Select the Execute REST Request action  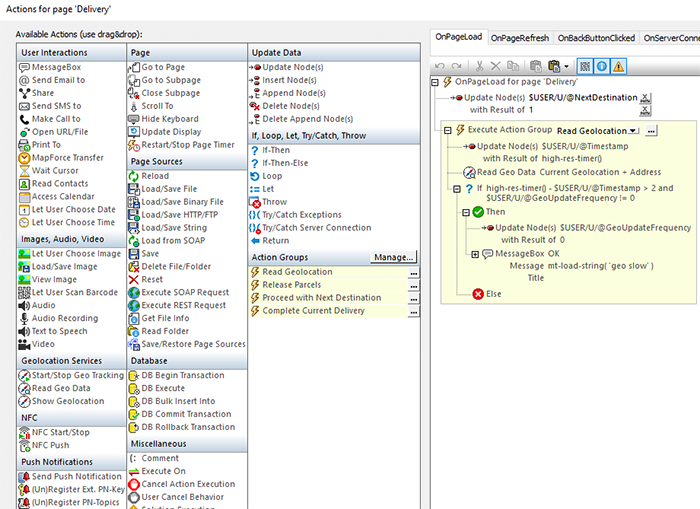(x=185, y=305)
